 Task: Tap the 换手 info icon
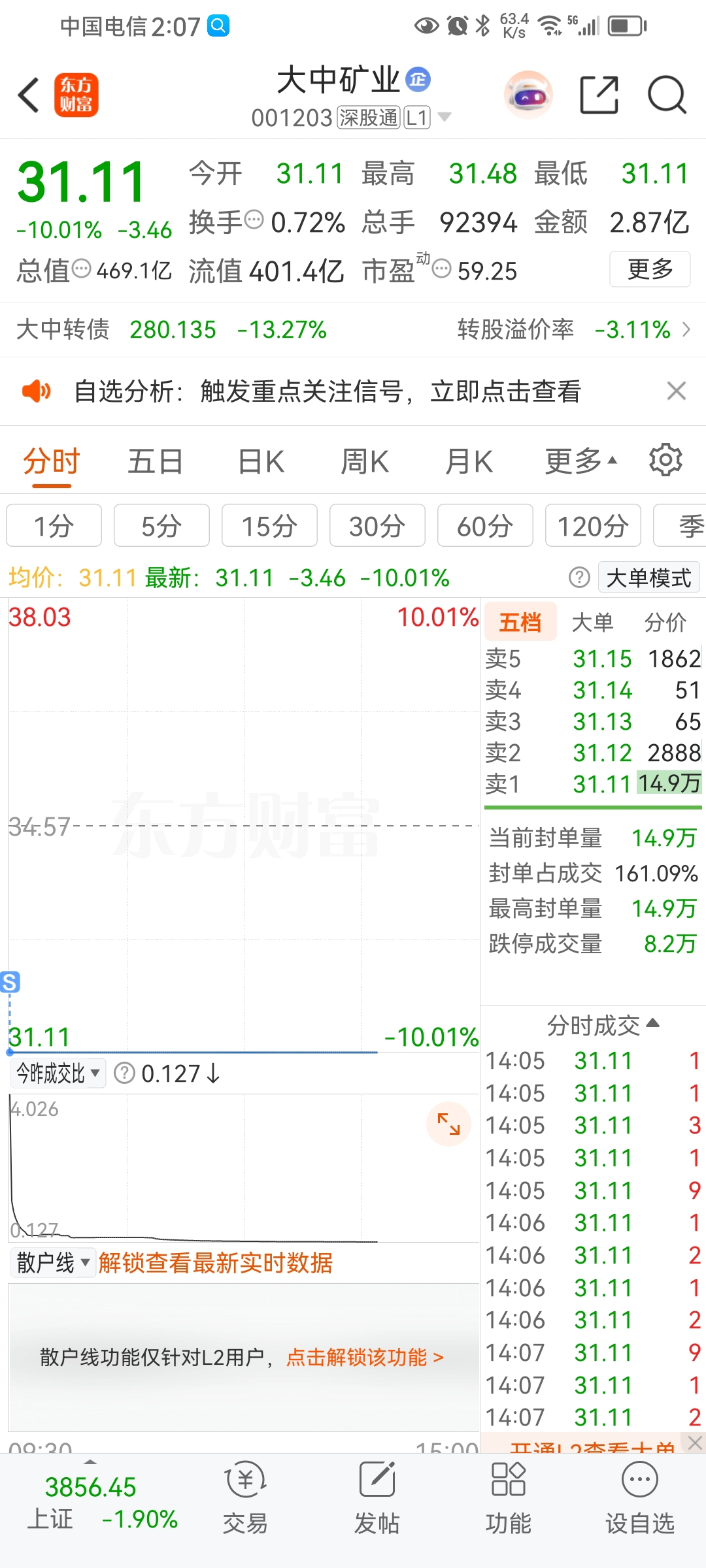click(x=254, y=220)
